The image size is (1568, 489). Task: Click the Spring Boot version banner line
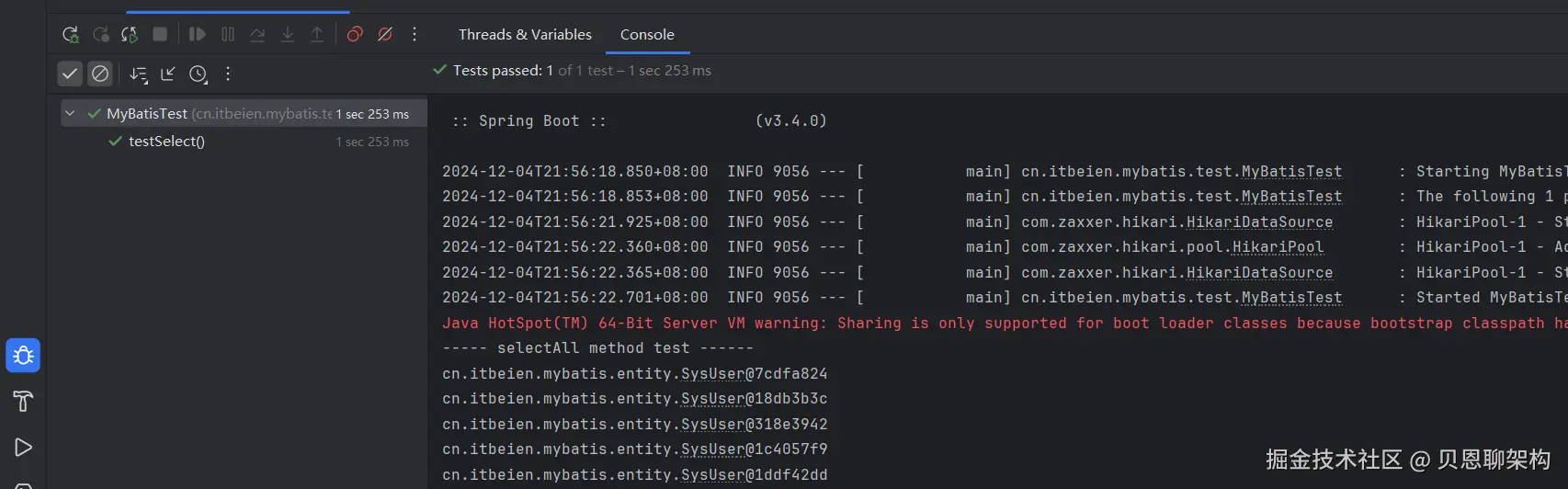click(639, 120)
